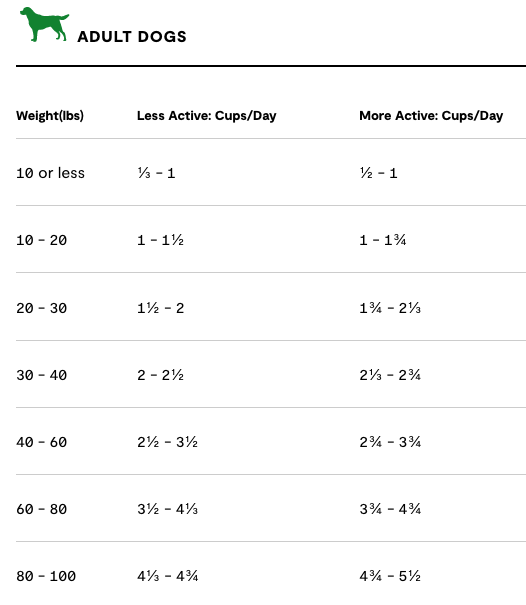The image size is (526, 605).
Task: Click the ⅓ - 1 less active value
Action: pyautogui.click(x=156, y=173)
